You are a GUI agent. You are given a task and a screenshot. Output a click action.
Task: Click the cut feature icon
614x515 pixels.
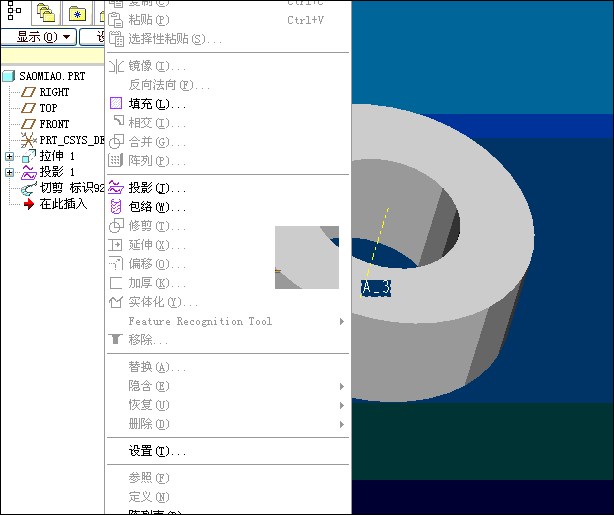click(29, 189)
